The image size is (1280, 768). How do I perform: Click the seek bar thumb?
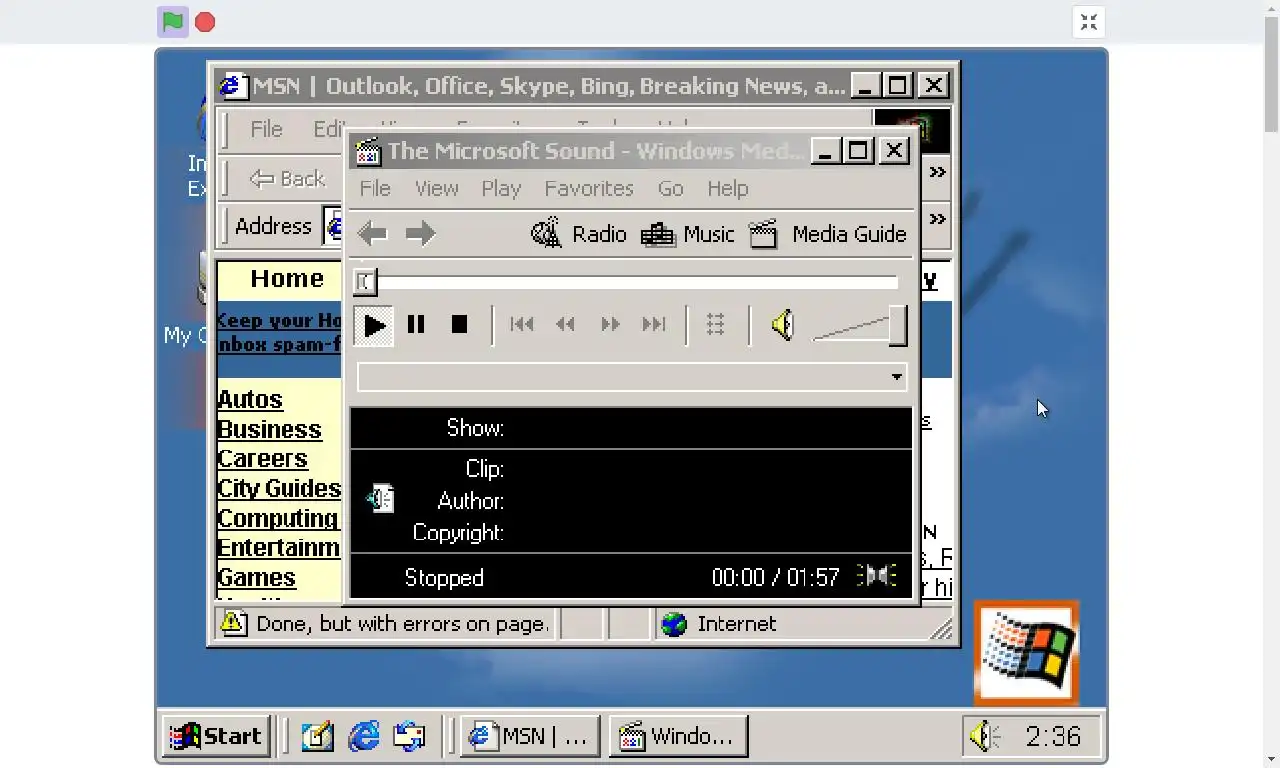pyautogui.click(x=365, y=282)
